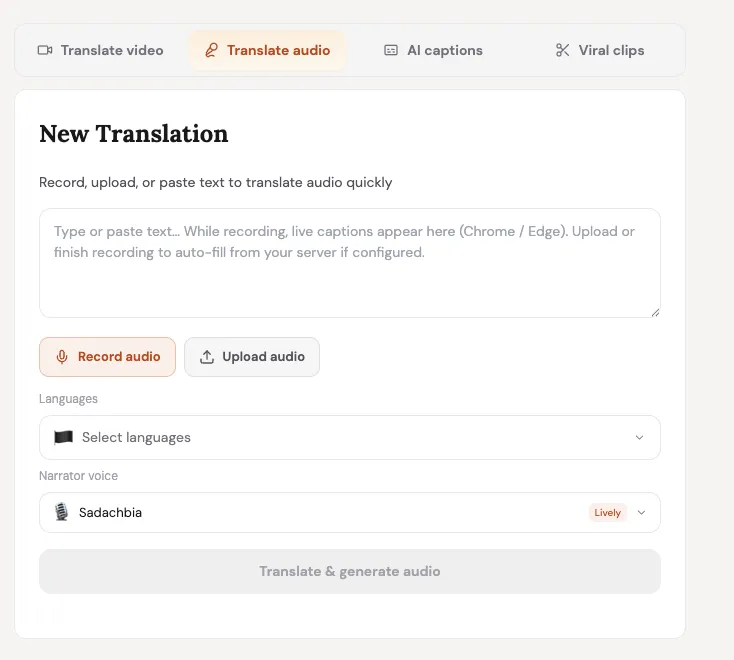734x660 pixels.
Task: Select the Translate audio tab
Action: [x=267, y=50]
